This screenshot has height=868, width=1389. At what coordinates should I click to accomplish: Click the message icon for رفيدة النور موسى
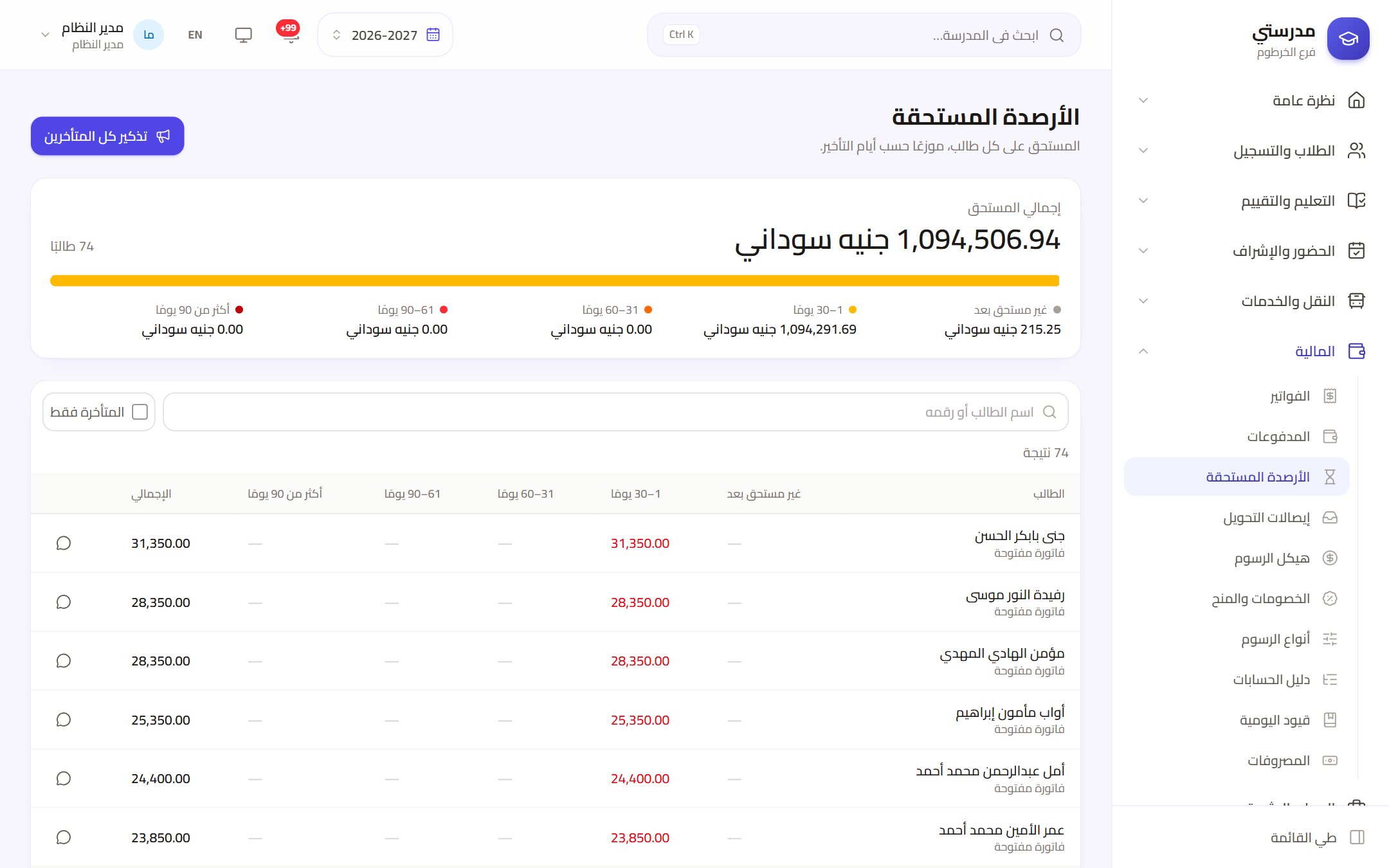(x=63, y=602)
